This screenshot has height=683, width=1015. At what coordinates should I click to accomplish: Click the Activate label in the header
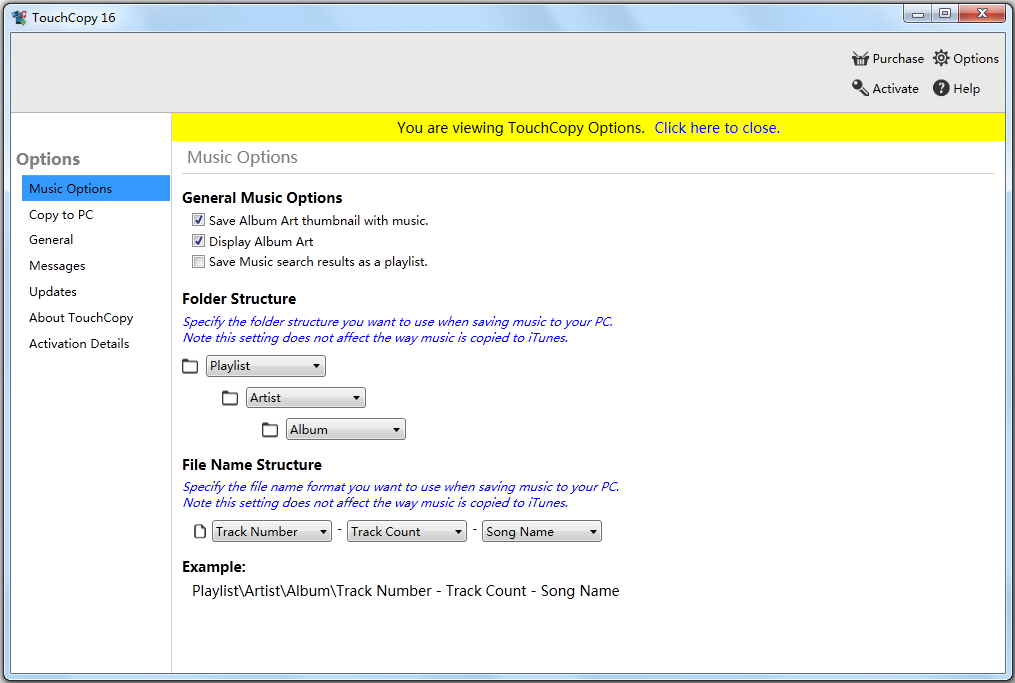coord(895,89)
